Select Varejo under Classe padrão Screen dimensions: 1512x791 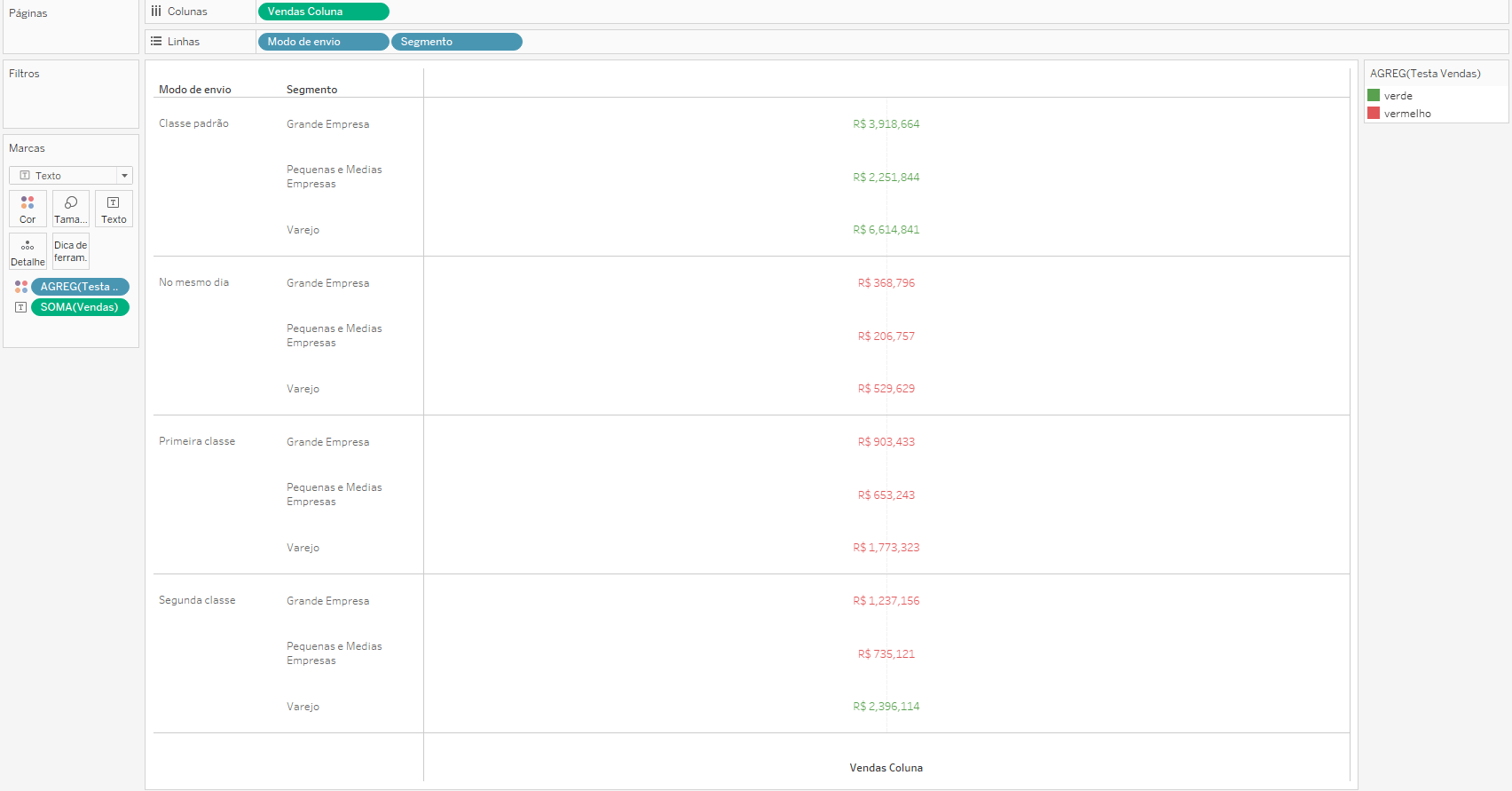click(x=303, y=230)
